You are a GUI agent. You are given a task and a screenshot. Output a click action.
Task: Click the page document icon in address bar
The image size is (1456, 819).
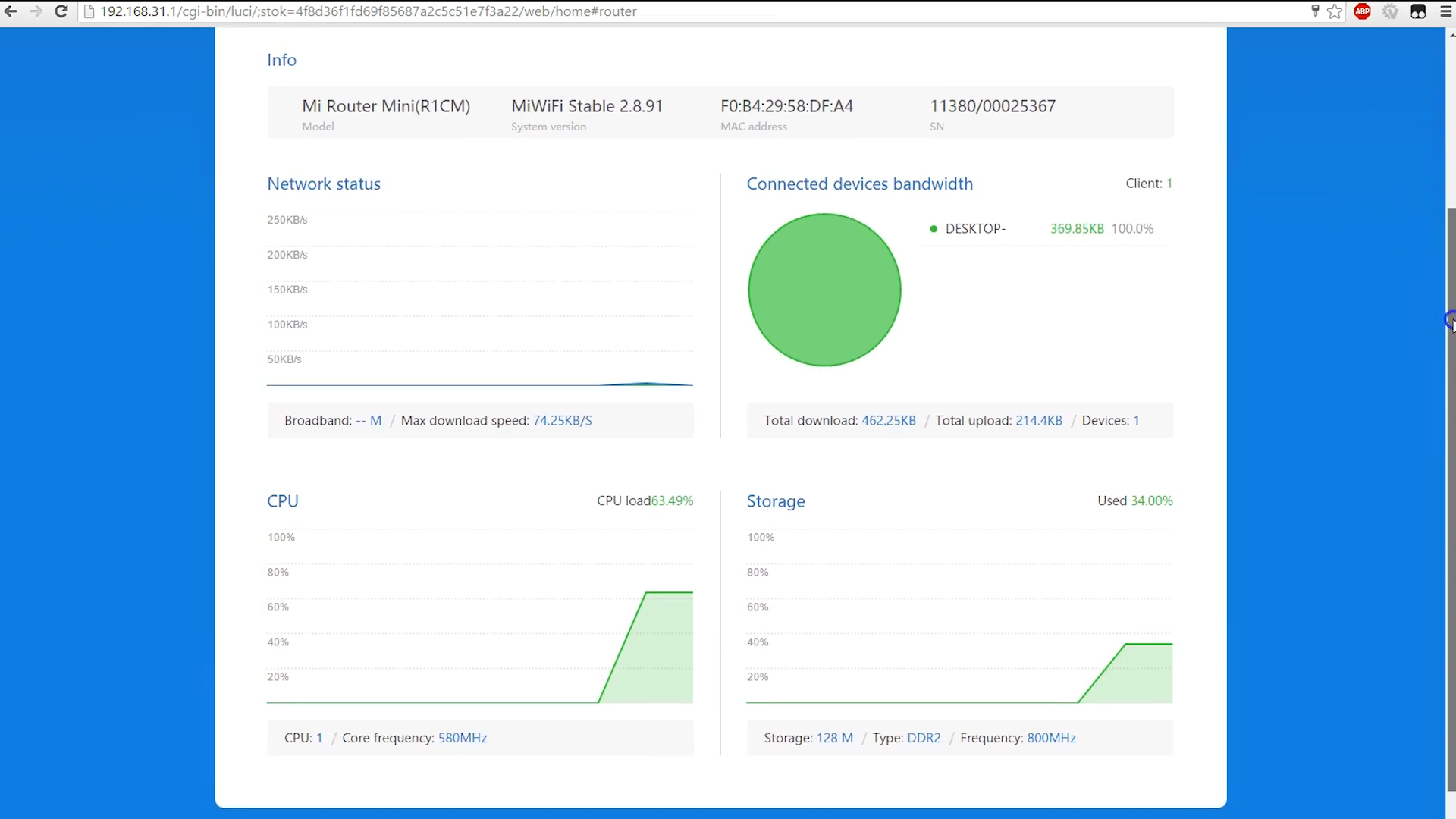coord(89,11)
